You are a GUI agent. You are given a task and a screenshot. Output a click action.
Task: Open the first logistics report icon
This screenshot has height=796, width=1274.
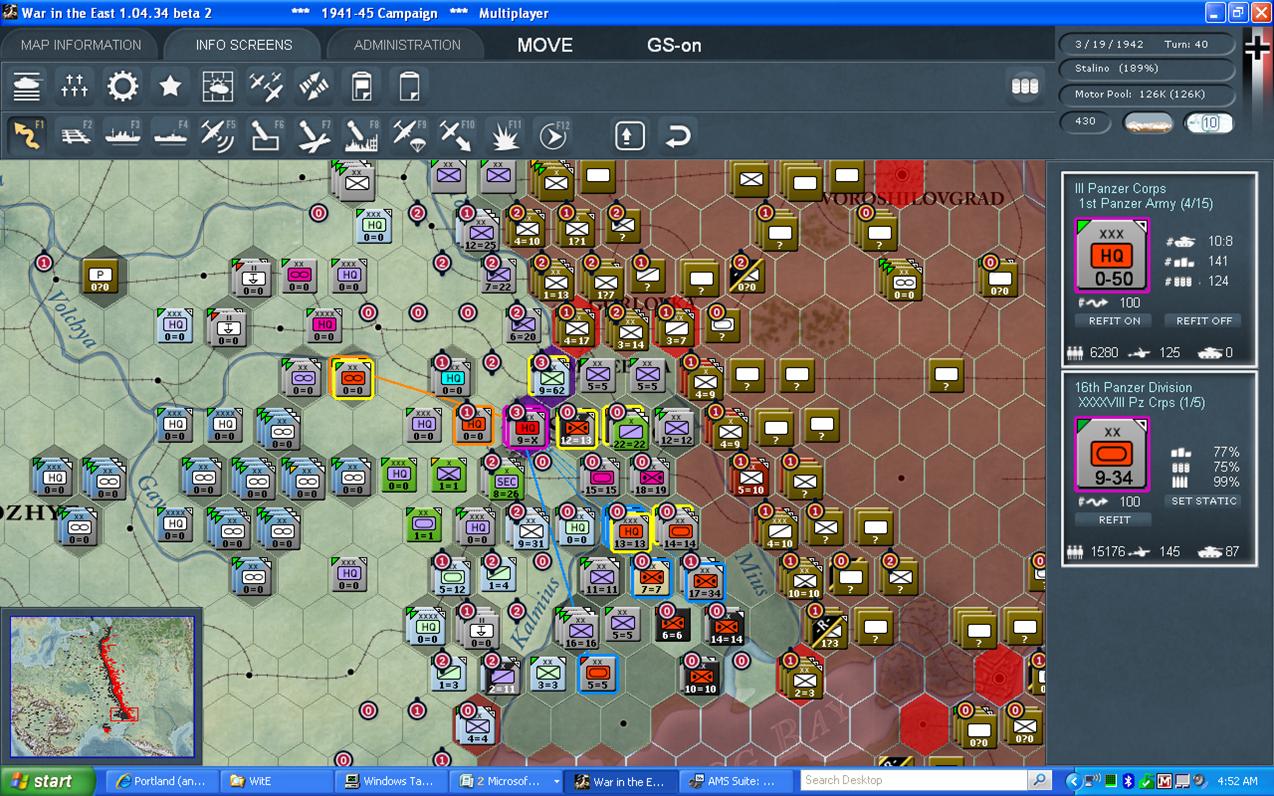[x=361, y=87]
